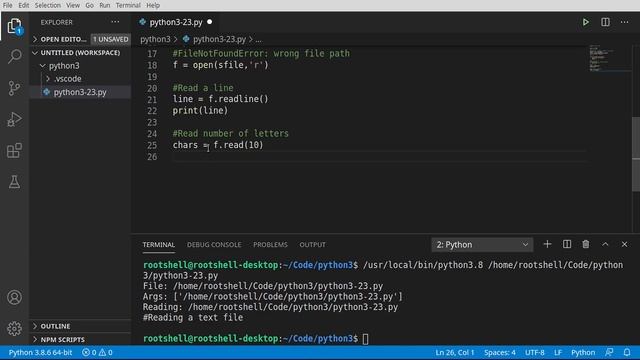Click python file icon in breadcrumb
This screenshot has width=640, height=360.
click(186, 39)
